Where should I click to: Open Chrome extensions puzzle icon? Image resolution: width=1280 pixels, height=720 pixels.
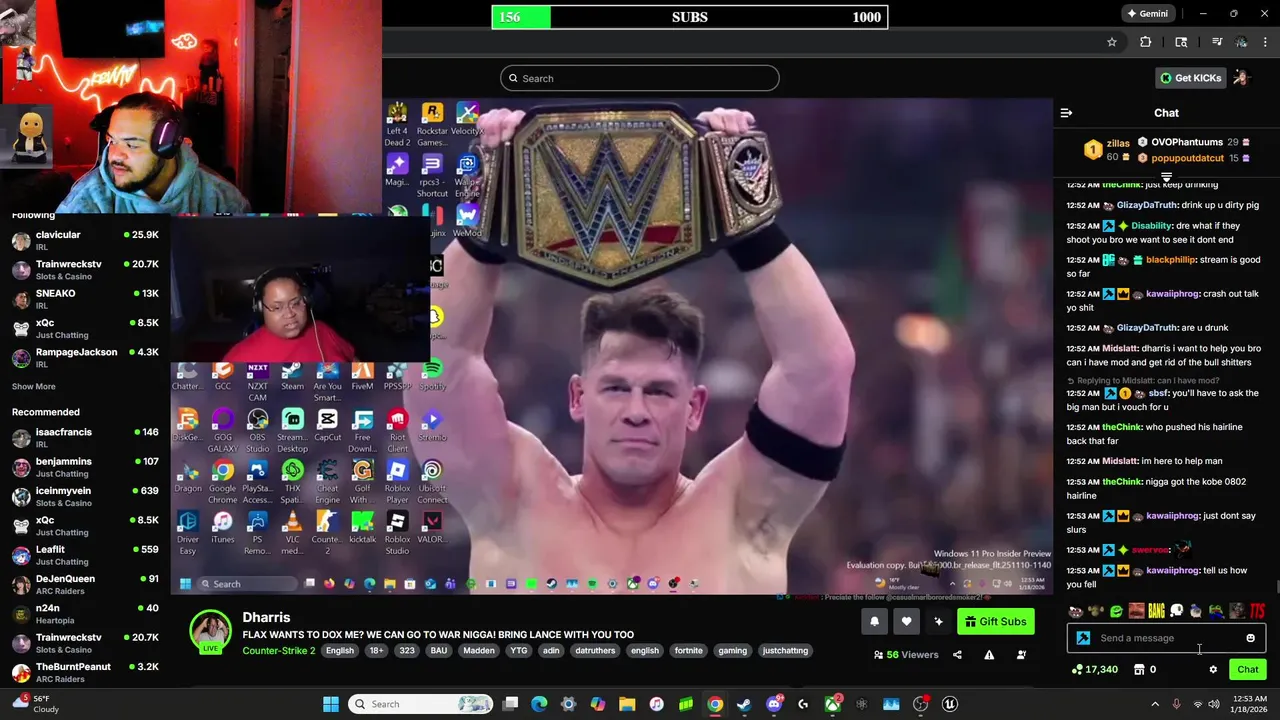click(x=1146, y=42)
